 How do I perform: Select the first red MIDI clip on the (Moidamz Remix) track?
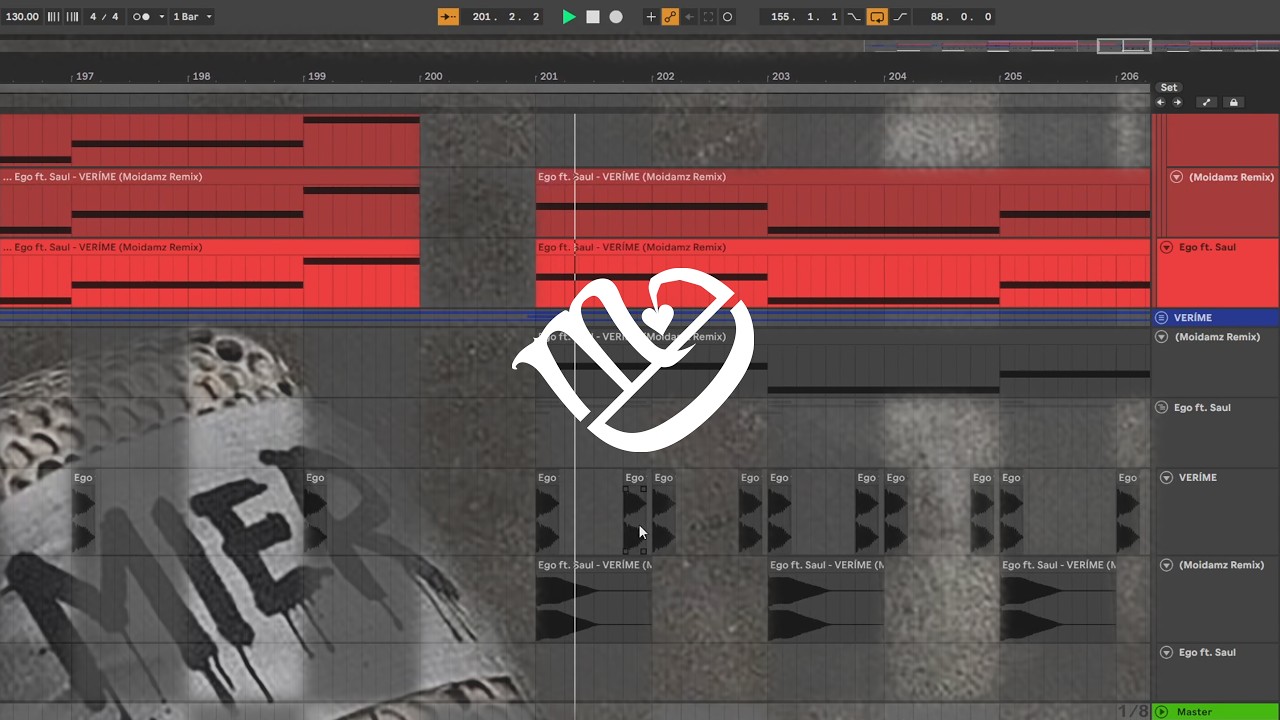point(210,203)
